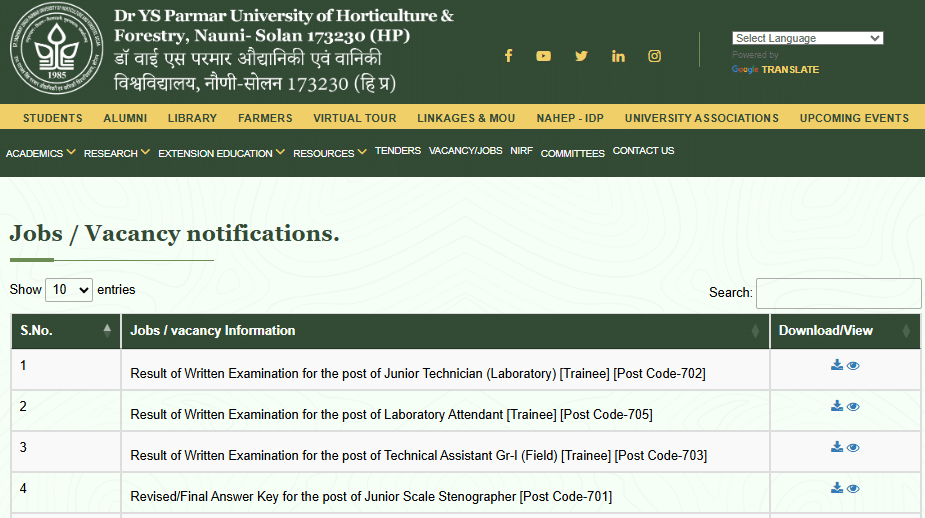Open the Farmers menu item

tap(265, 118)
